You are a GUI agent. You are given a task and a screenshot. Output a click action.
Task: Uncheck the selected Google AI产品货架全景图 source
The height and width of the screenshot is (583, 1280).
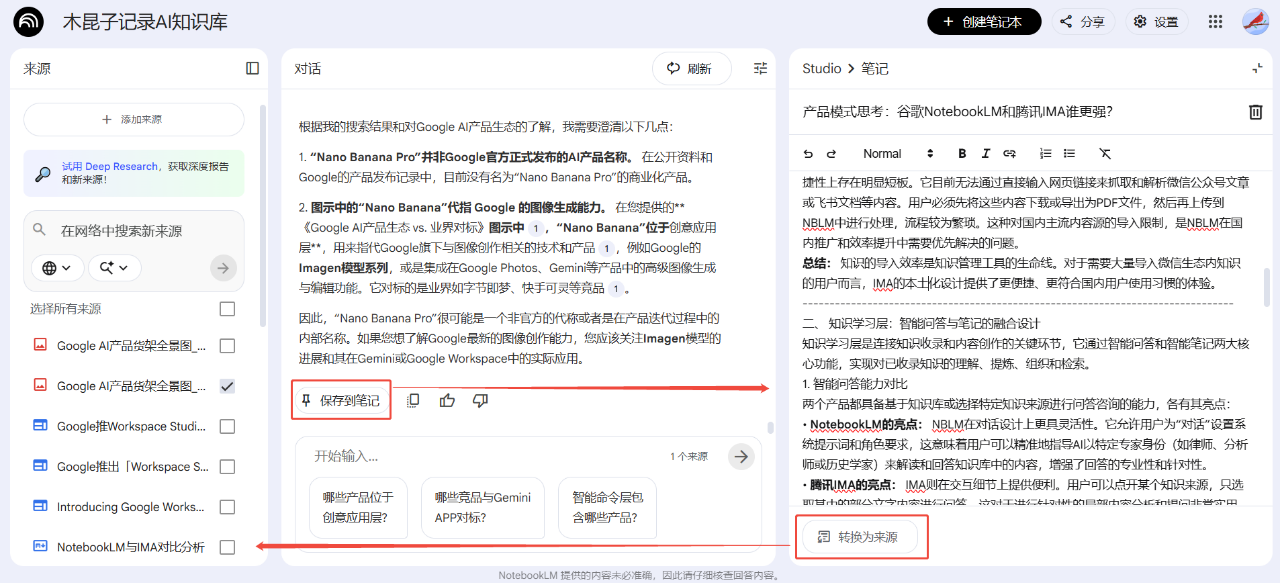pyautogui.click(x=227, y=385)
